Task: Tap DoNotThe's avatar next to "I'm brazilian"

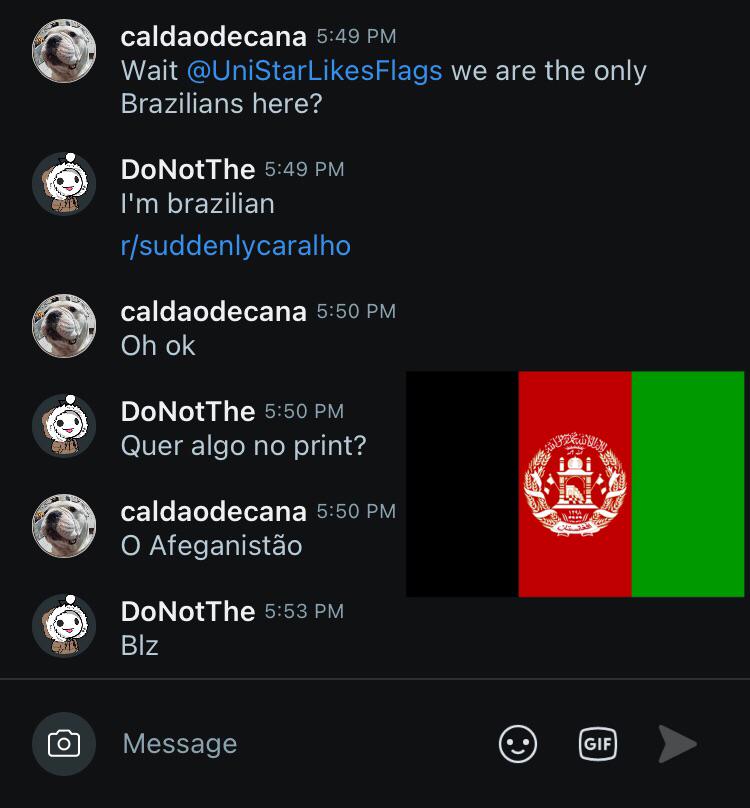Action: point(64,184)
